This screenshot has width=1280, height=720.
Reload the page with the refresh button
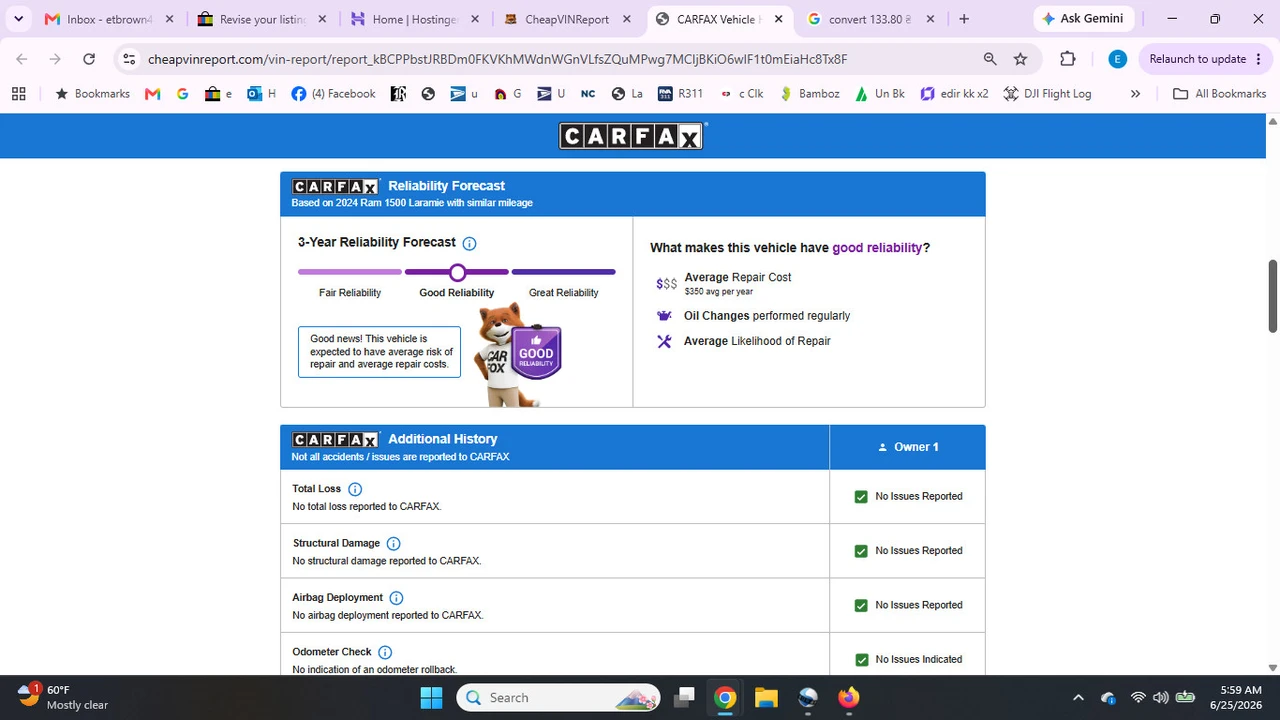click(x=89, y=59)
